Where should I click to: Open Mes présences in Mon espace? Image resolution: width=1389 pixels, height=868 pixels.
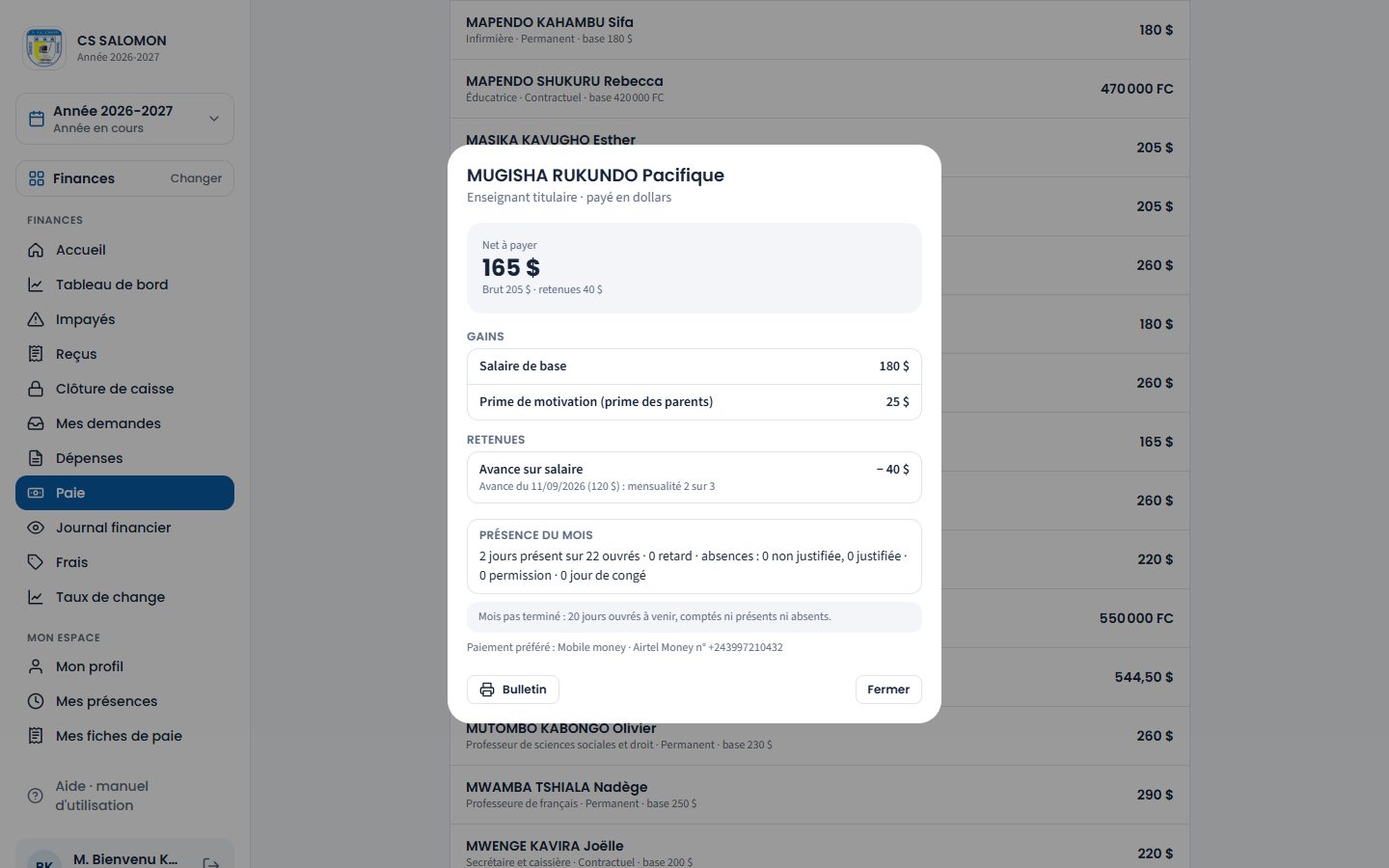pyautogui.click(x=124, y=701)
